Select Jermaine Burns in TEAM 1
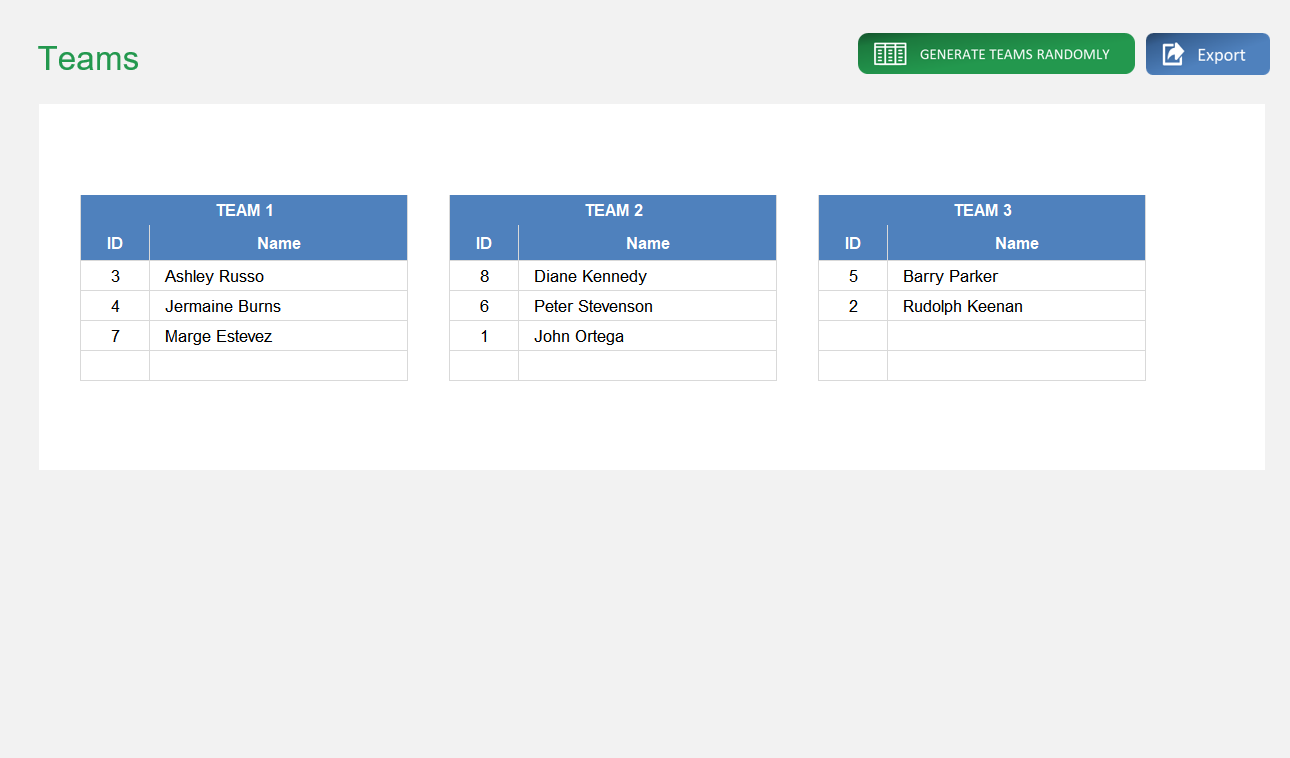Viewport: 1290px width, 758px height. click(x=221, y=306)
